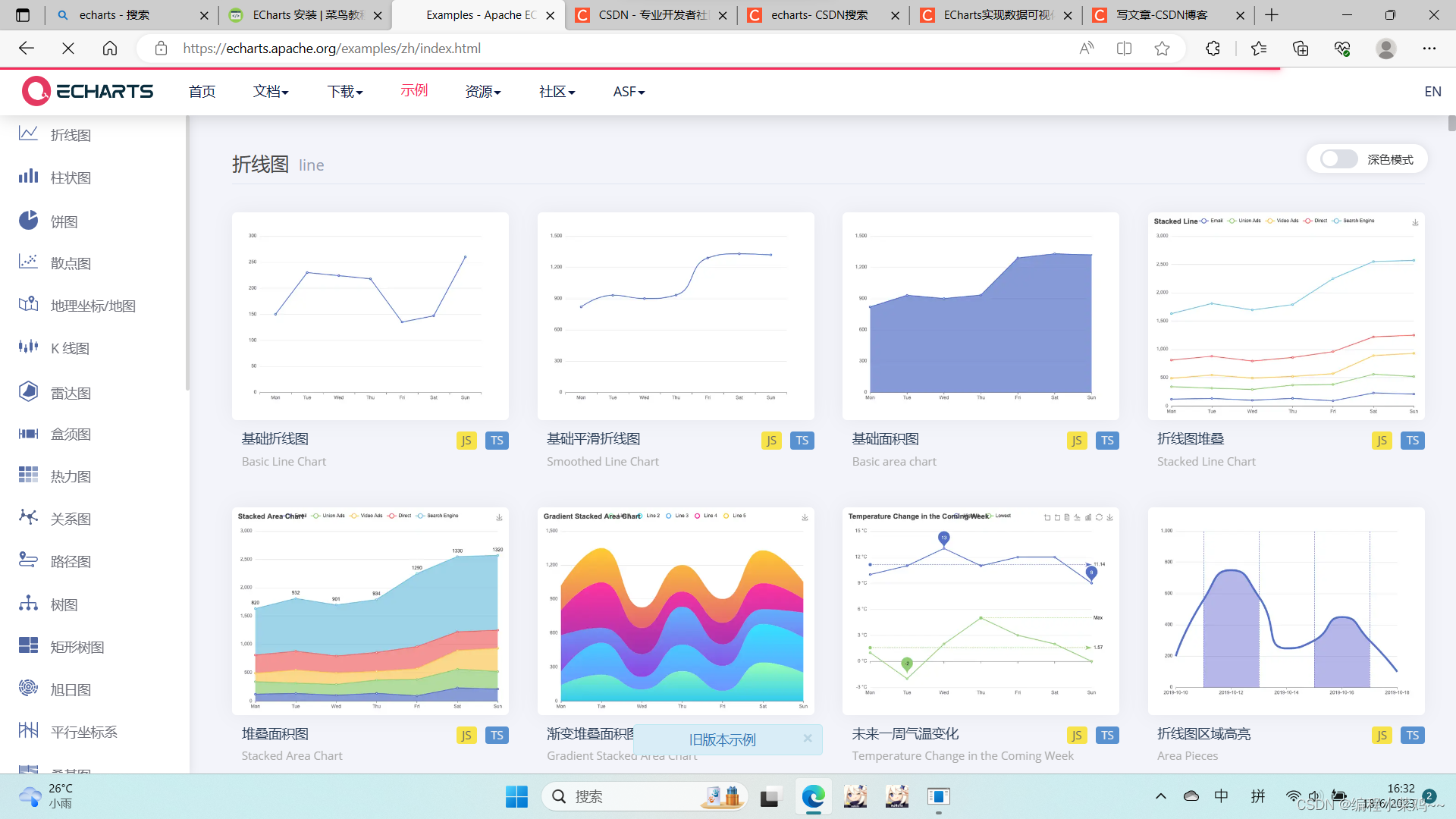Expand the 文档 dropdown menu
This screenshot has height=819, width=1456.
point(271,92)
